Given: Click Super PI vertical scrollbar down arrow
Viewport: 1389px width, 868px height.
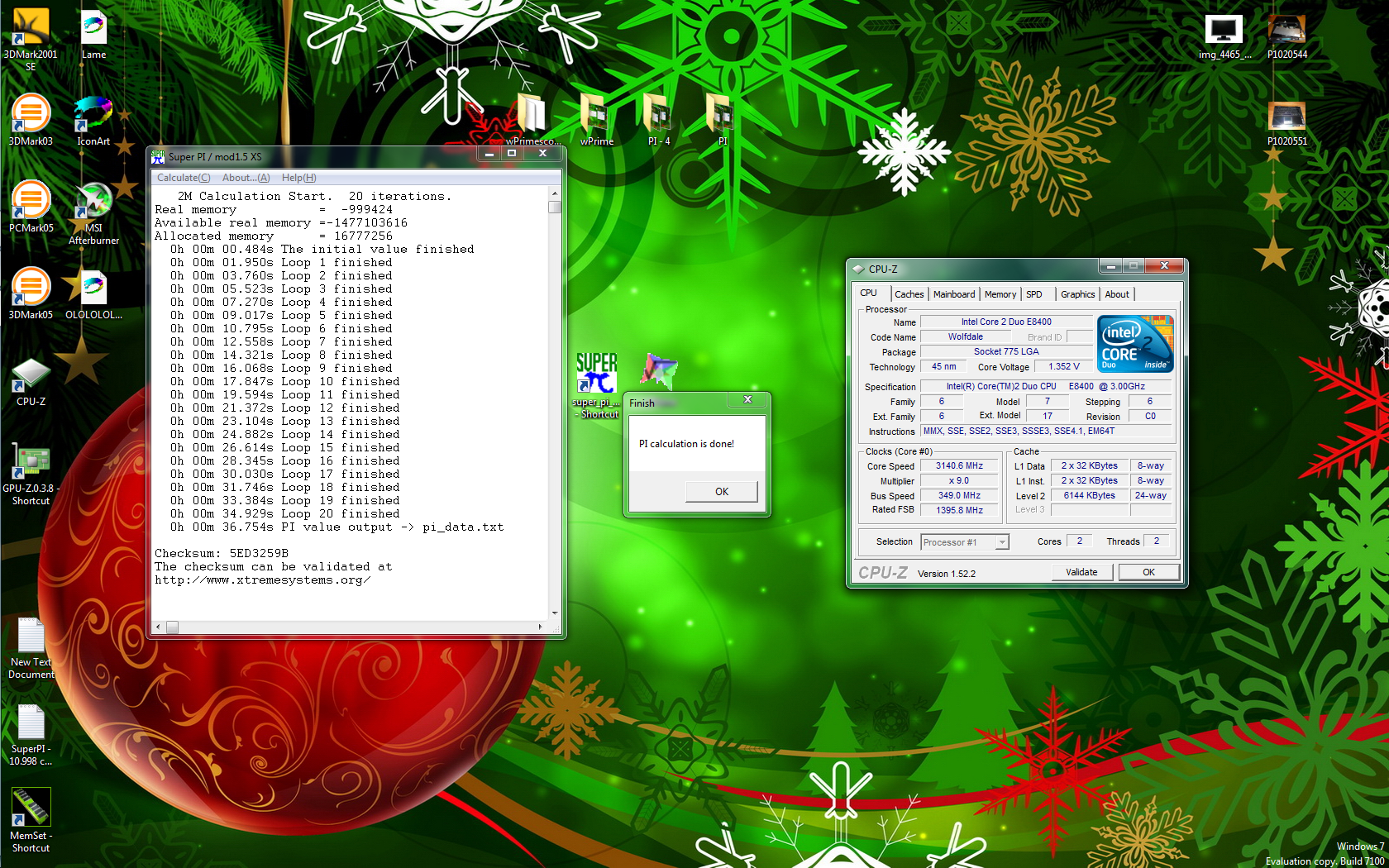Looking at the screenshot, I should (554, 613).
